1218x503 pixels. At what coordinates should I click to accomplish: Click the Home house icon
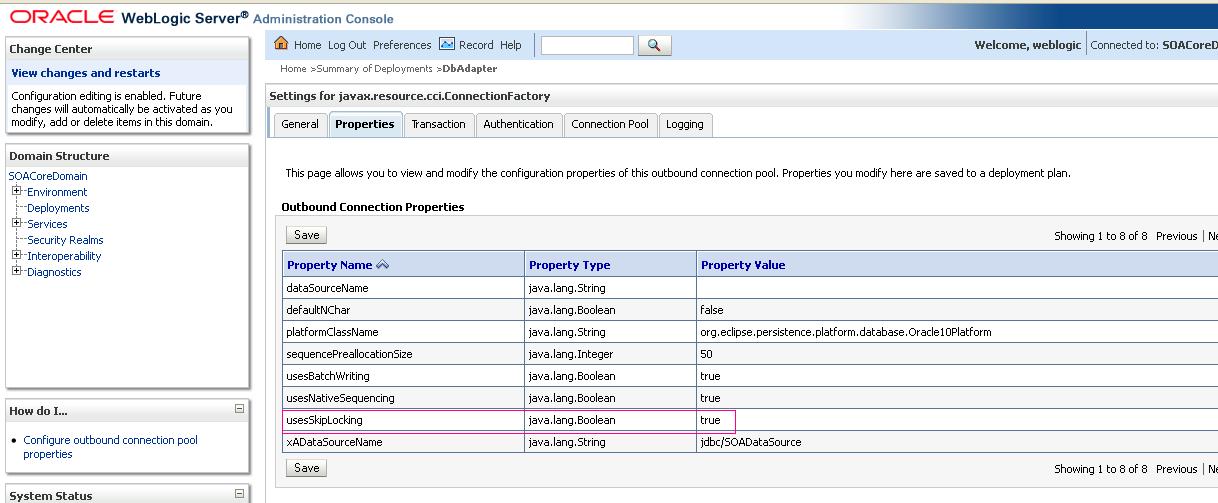coord(281,44)
